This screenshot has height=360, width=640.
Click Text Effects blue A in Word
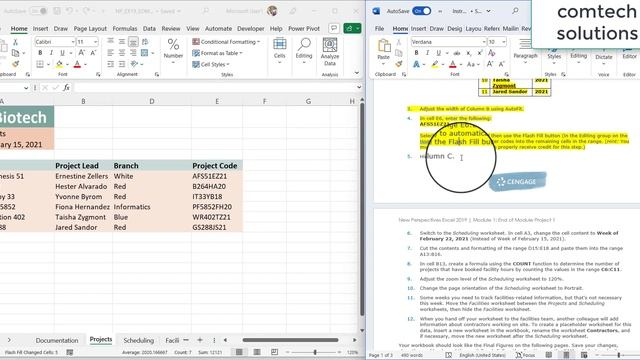pos(416,64)
